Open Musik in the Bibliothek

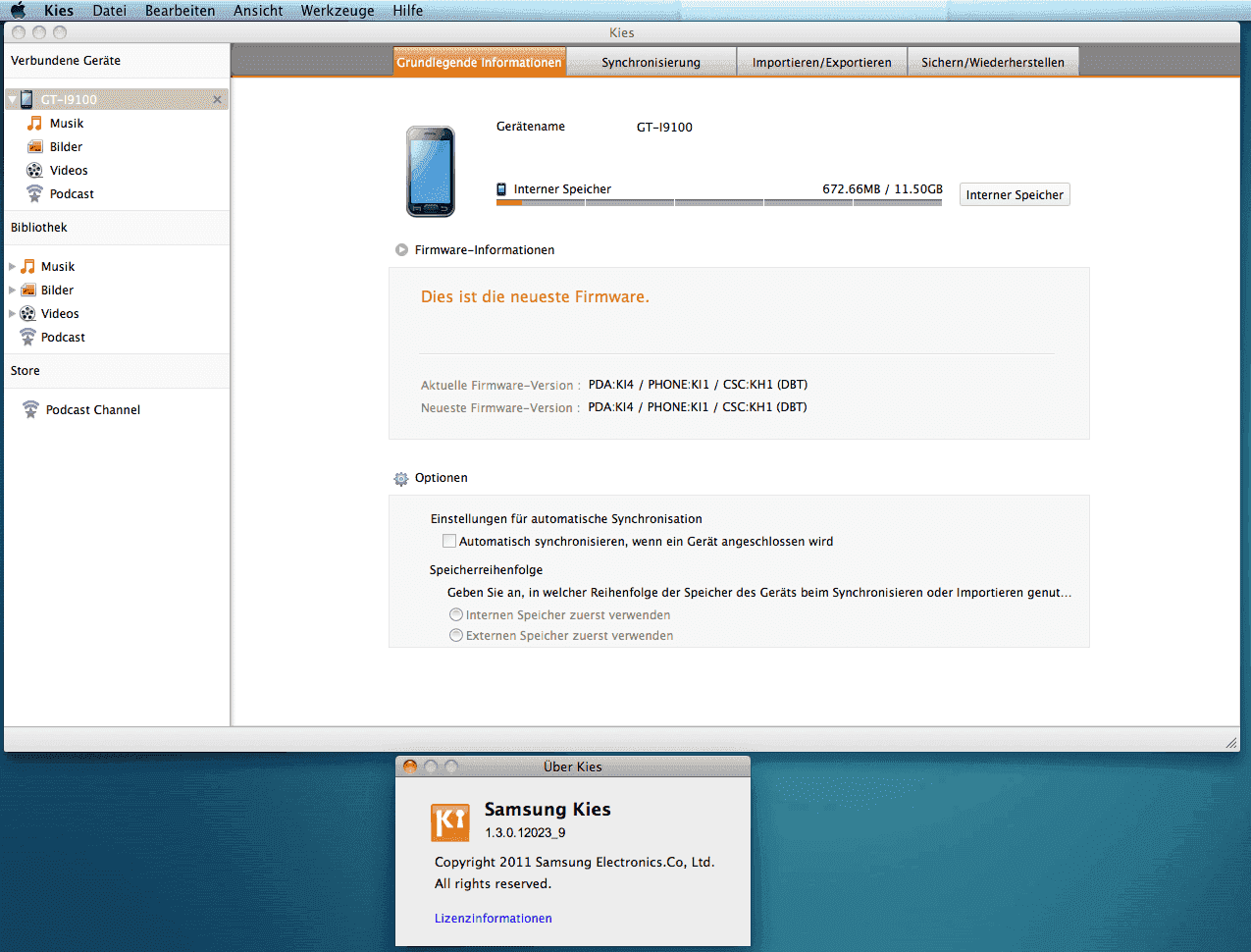pyautogui.click(x=58, y=267)
